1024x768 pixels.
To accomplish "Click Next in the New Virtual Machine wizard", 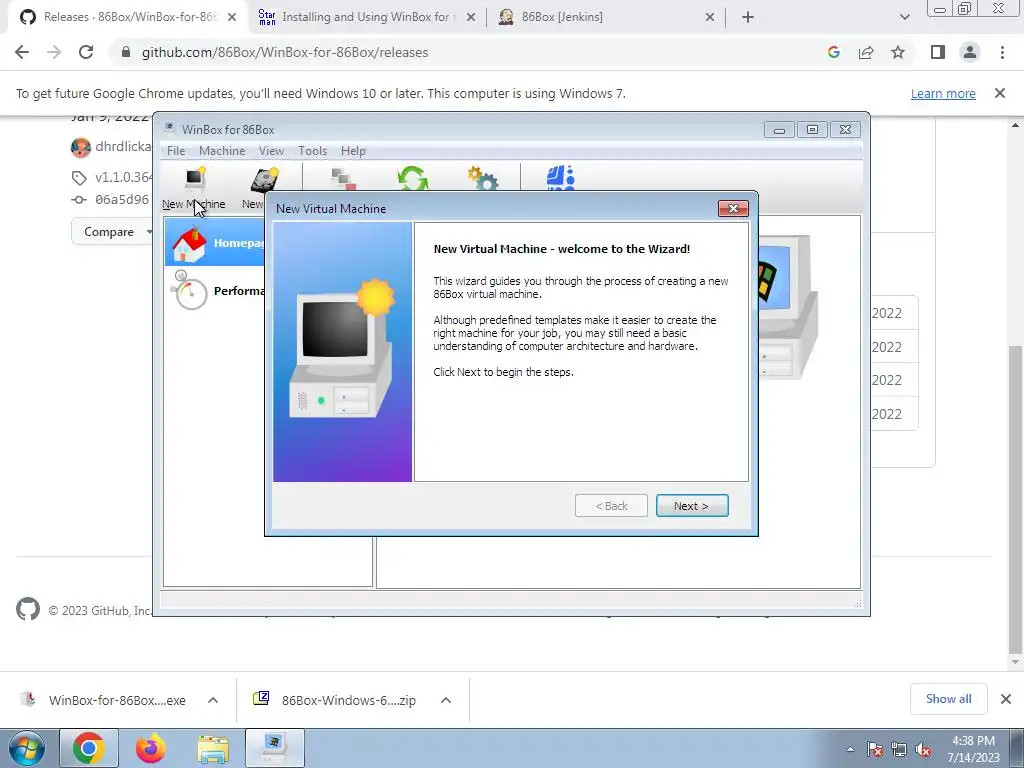I will point(692,506).
